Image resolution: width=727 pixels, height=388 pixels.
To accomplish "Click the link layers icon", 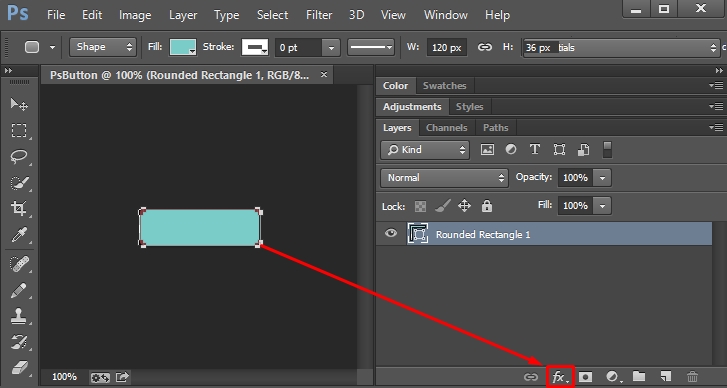I will pyautogui.click(x=531, y=377).
